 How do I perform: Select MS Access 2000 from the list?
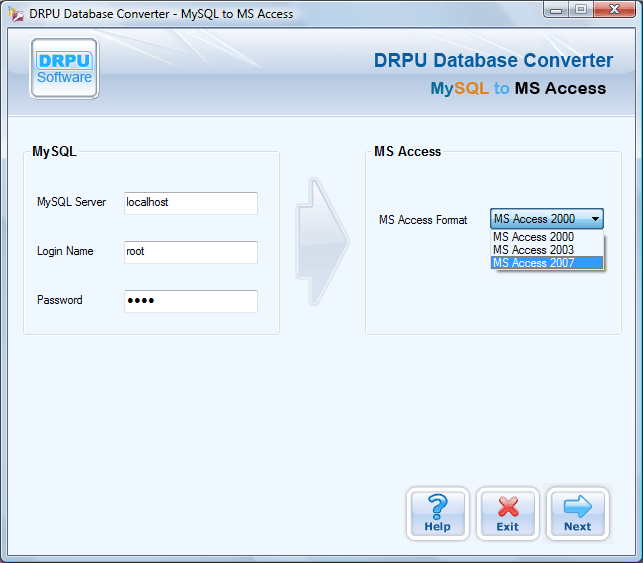click(x=547, y=237)
